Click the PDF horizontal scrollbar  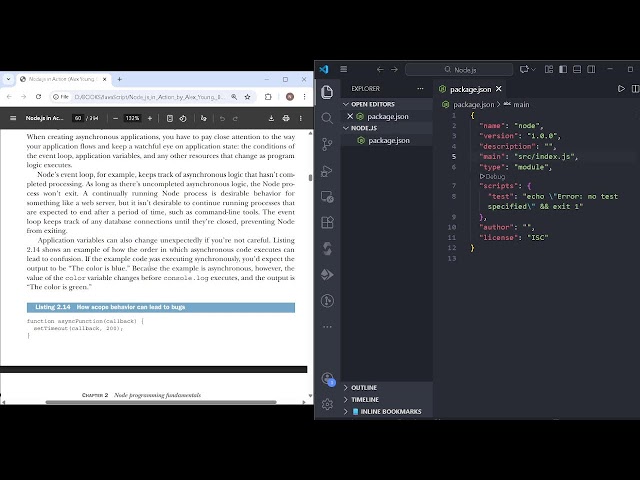tap(161, 402)
